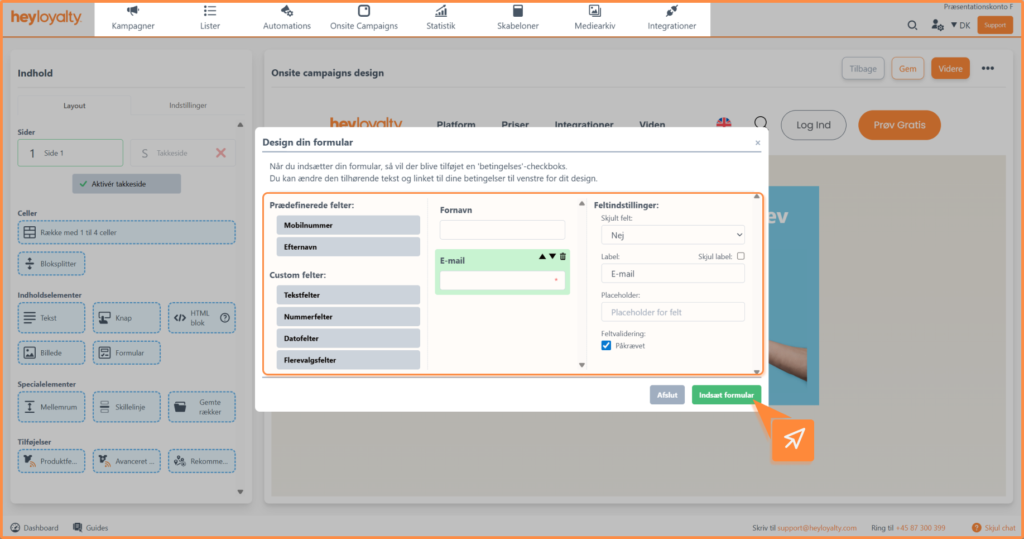Move E-mail field up with arrow
This screenshot has width=1024, height=539.
(542, 257)
